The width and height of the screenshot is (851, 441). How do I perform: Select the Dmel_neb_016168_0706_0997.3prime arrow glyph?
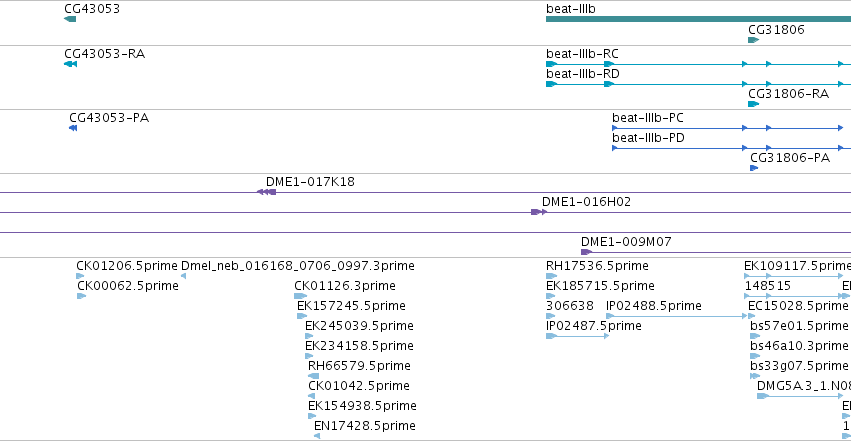tap(183, 276)
